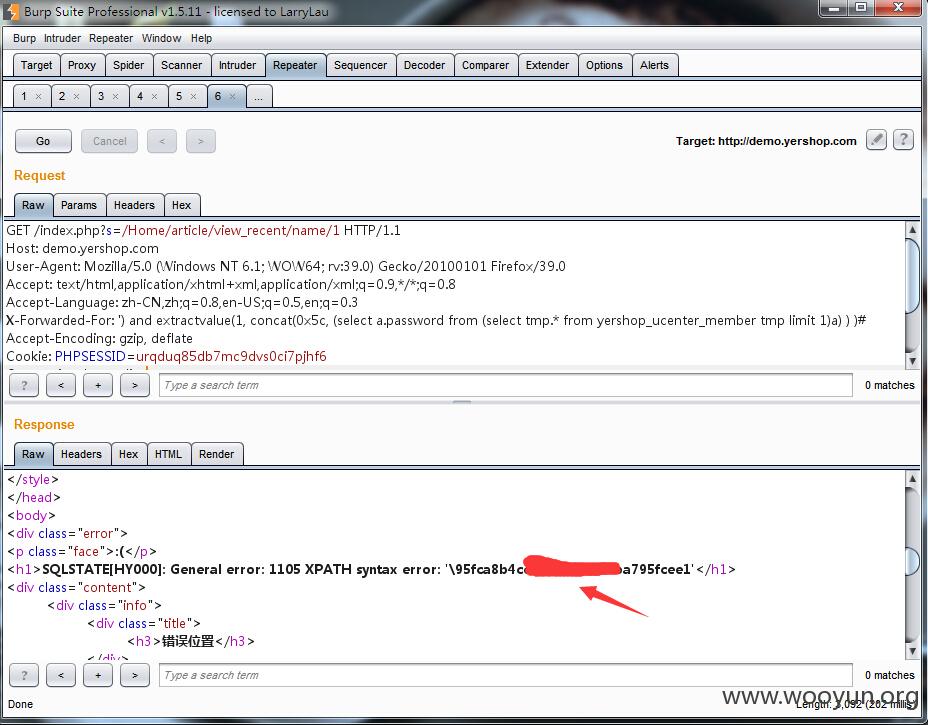Click the X-Forwarded-For header line

[436, 320]
